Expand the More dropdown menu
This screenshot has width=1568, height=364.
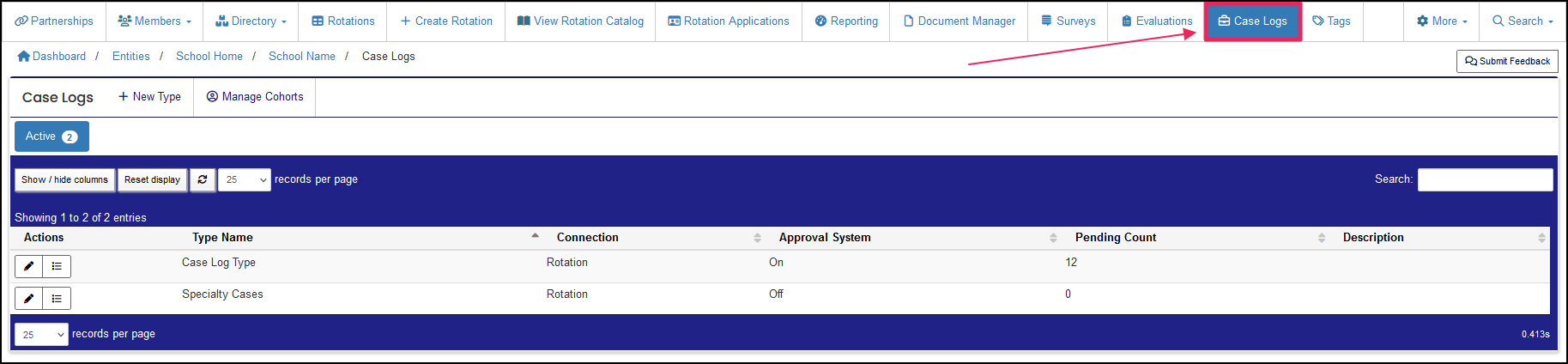pos(1442,21)
